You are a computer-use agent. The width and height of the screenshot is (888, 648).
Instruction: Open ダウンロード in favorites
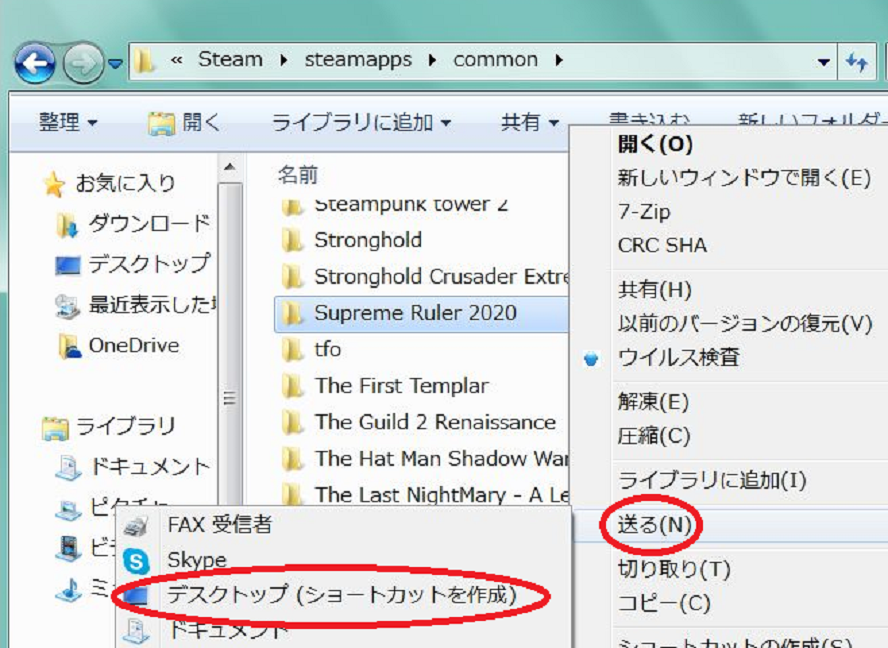[150, 224]
